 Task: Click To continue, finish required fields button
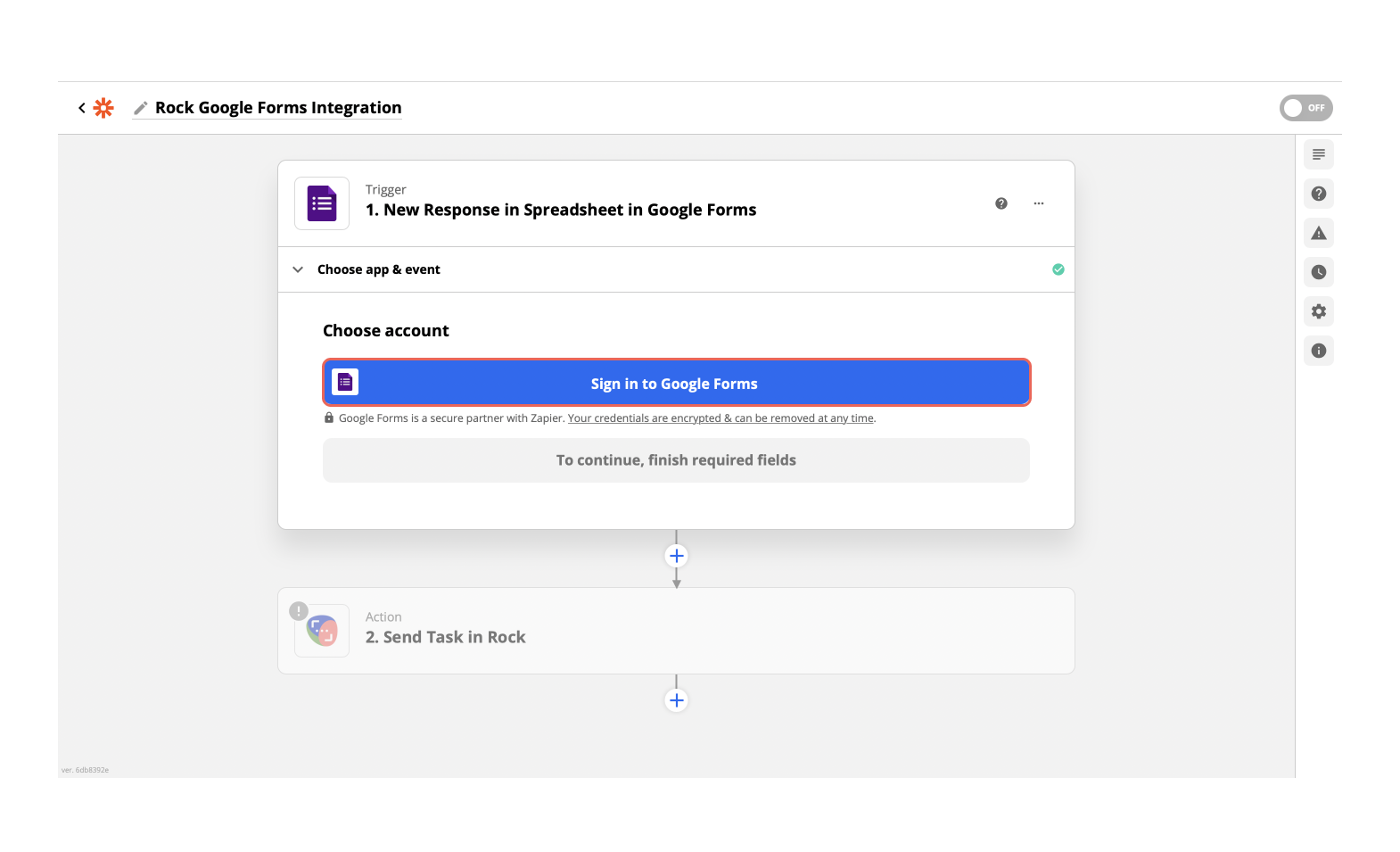tap(675, 460)
